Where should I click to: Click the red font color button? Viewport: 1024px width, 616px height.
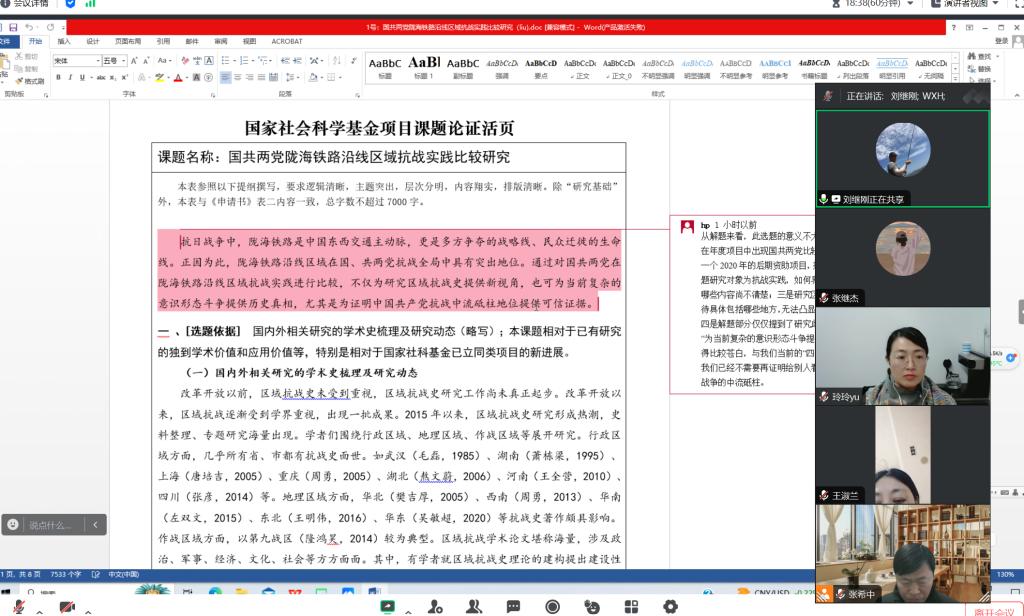click(x=178, y=77)
